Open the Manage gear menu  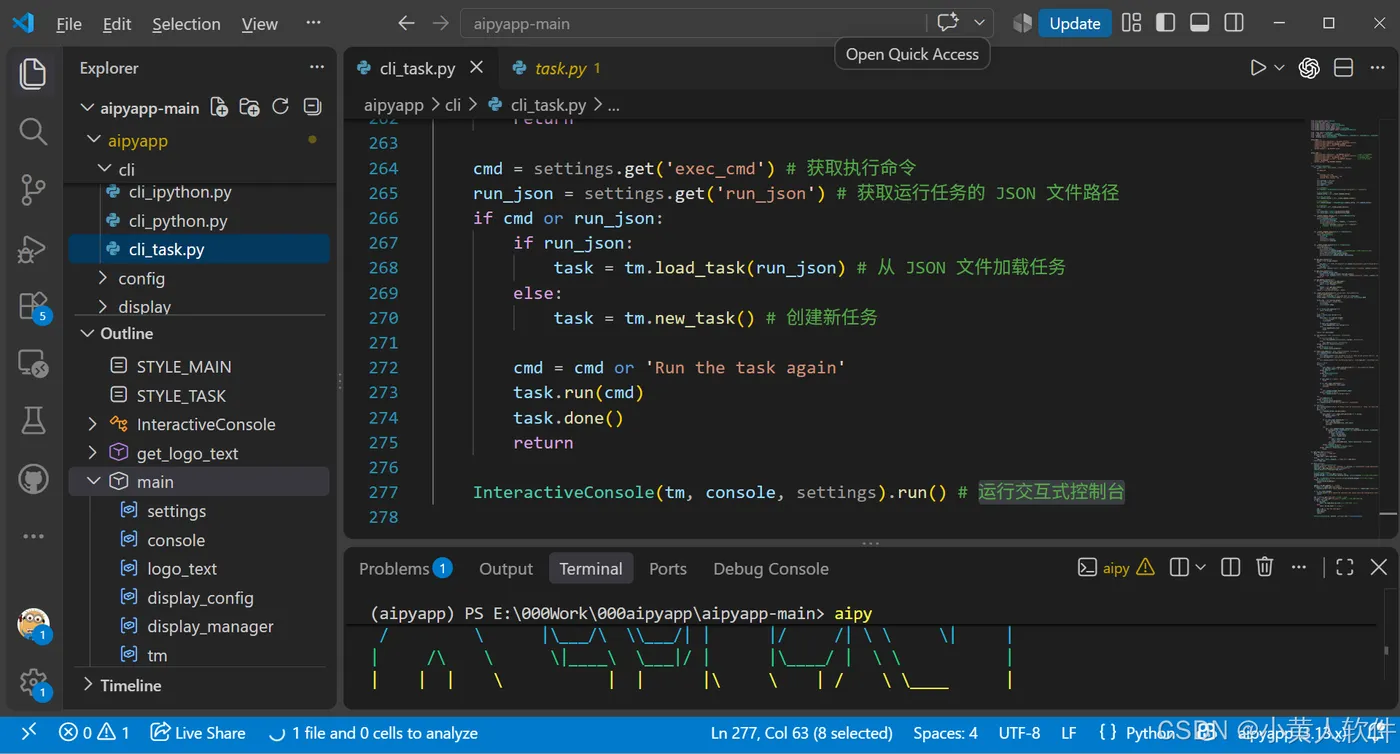click(x=33, y=683)
